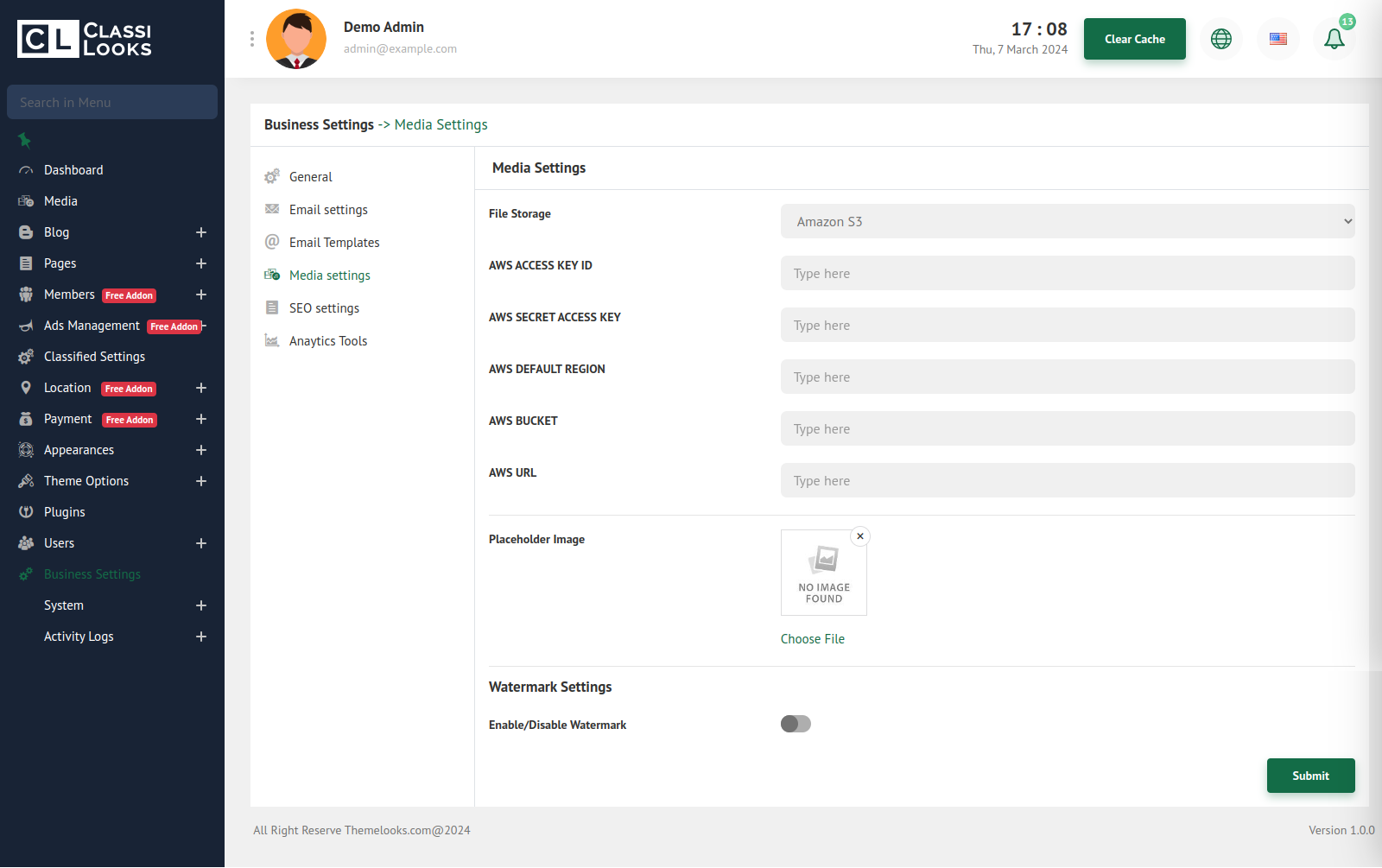The width and height of the screenshot is (1382, 868).
Task: Remove placeholder image with X icon
Action: (x=859, y=536)
